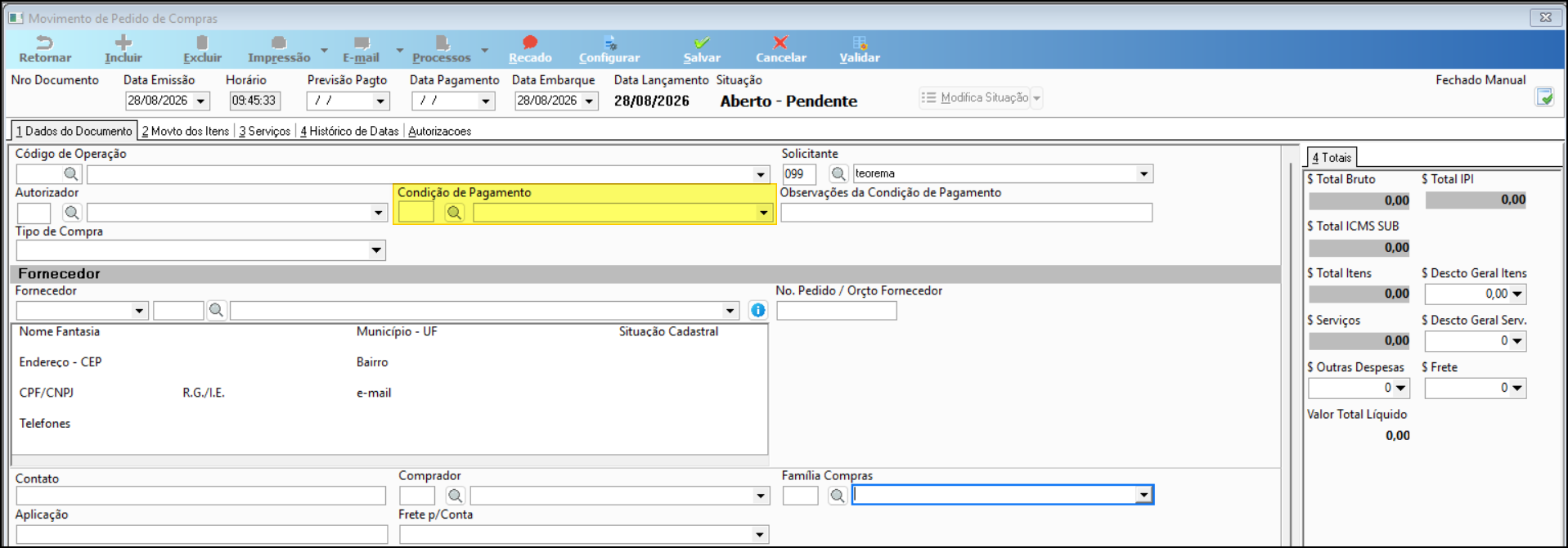This screenshot has height=548, width=1568.
Task: Expand the E-mail dropdown arrow
Action: click(400, 51)
